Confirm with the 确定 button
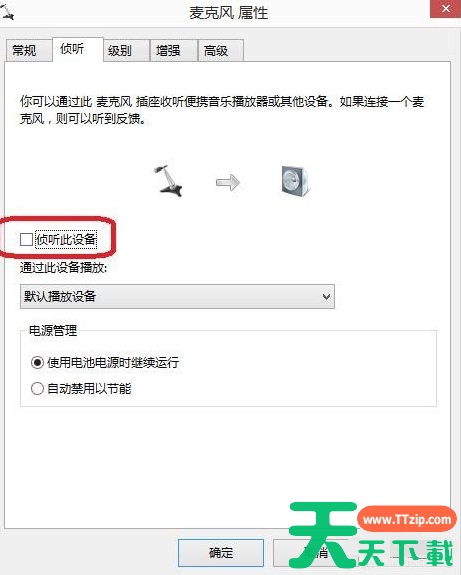 point(221,553)
